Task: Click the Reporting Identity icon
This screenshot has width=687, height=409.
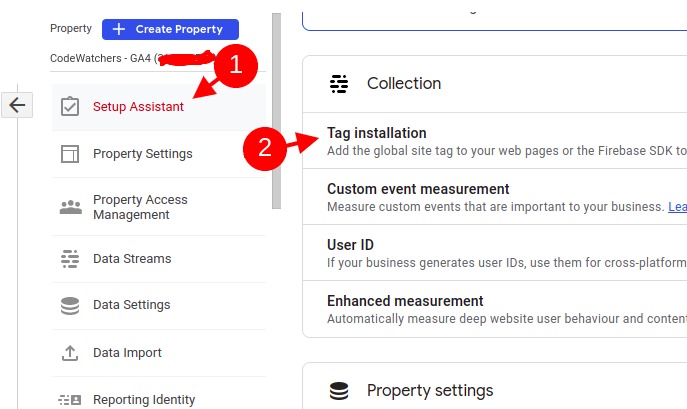Action: pyautogui.click(x=70, y=400)
